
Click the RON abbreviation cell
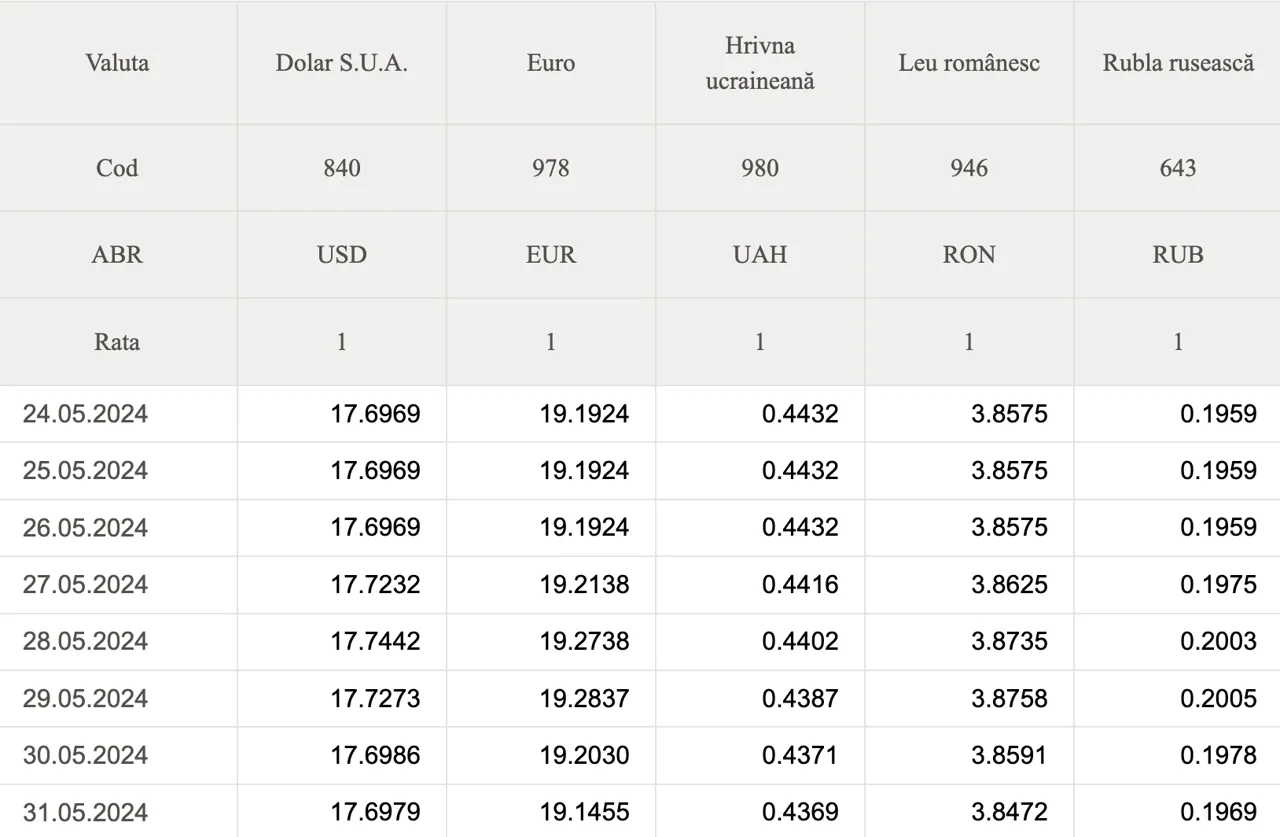pos(969,254)
